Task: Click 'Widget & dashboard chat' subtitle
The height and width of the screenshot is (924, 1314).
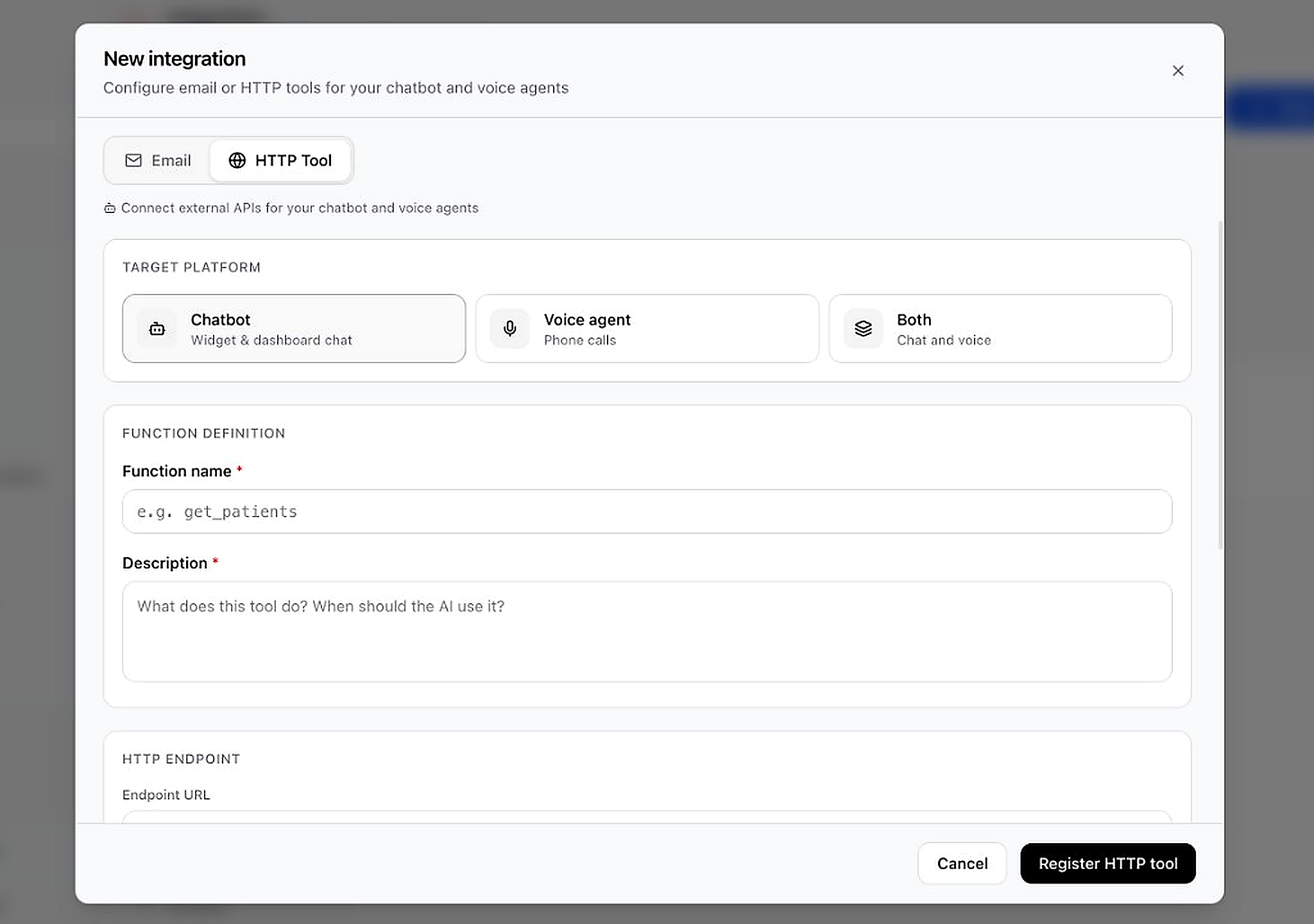Action: pos(271,340)
